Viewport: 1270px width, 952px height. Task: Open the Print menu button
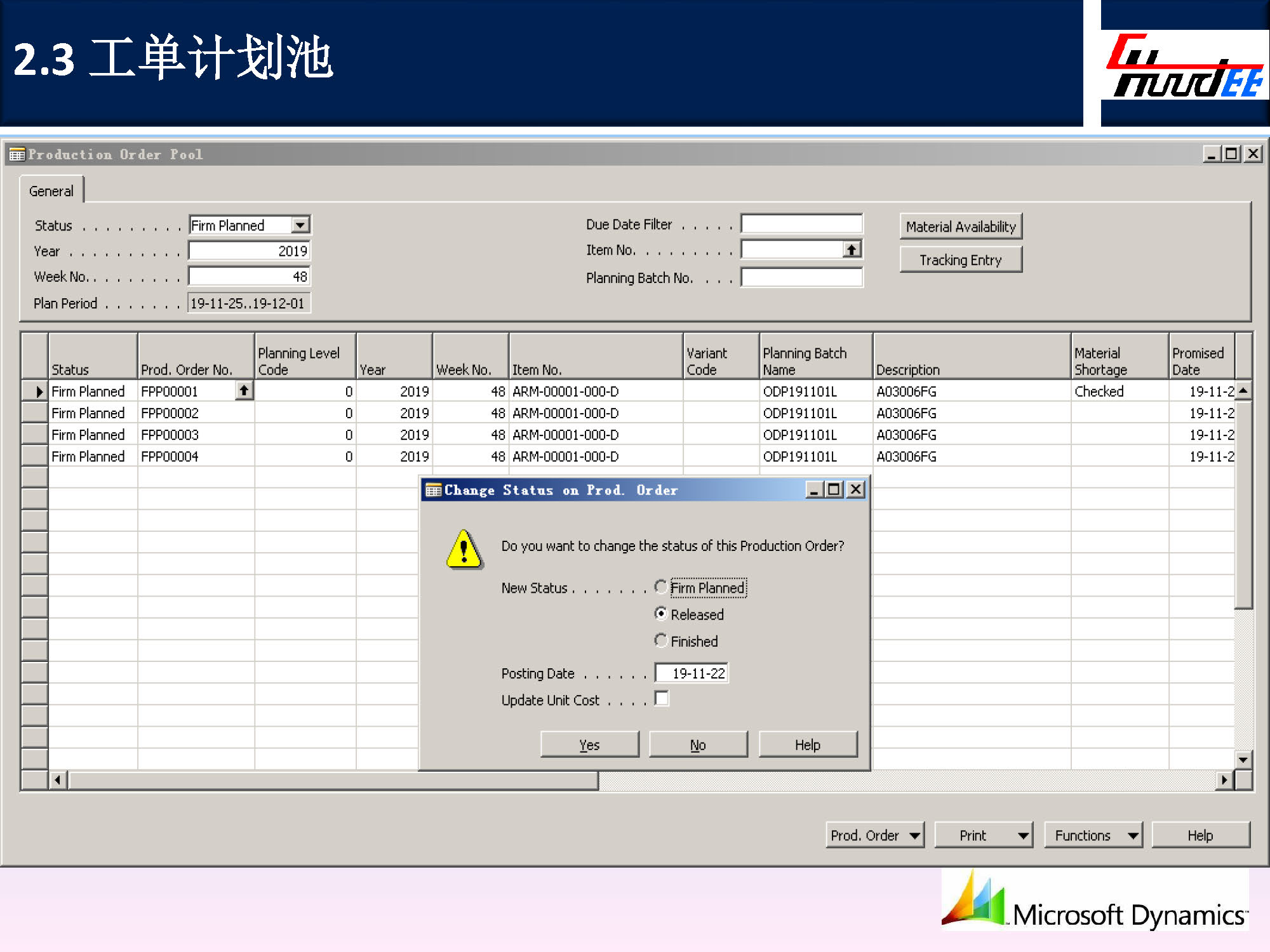(x=984, y=835)
